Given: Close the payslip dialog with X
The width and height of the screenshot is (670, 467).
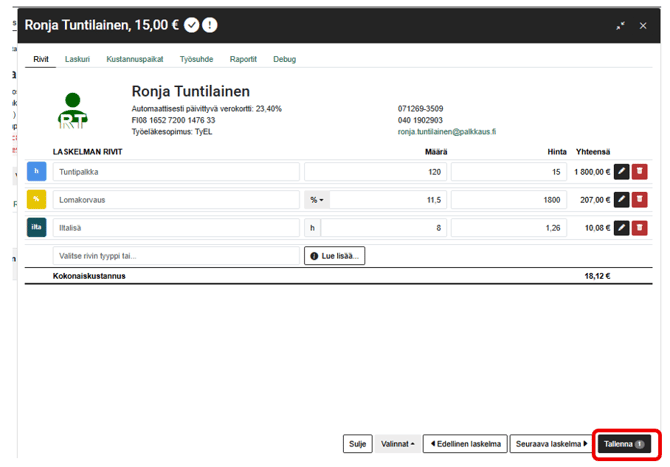Looking at the screenshot, I should click(643, 26).
